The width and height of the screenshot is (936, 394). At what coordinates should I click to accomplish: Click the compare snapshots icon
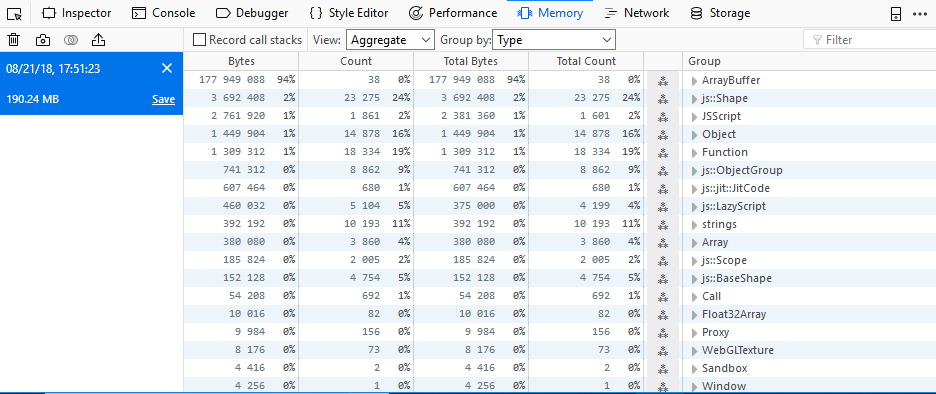pos(71,40)
